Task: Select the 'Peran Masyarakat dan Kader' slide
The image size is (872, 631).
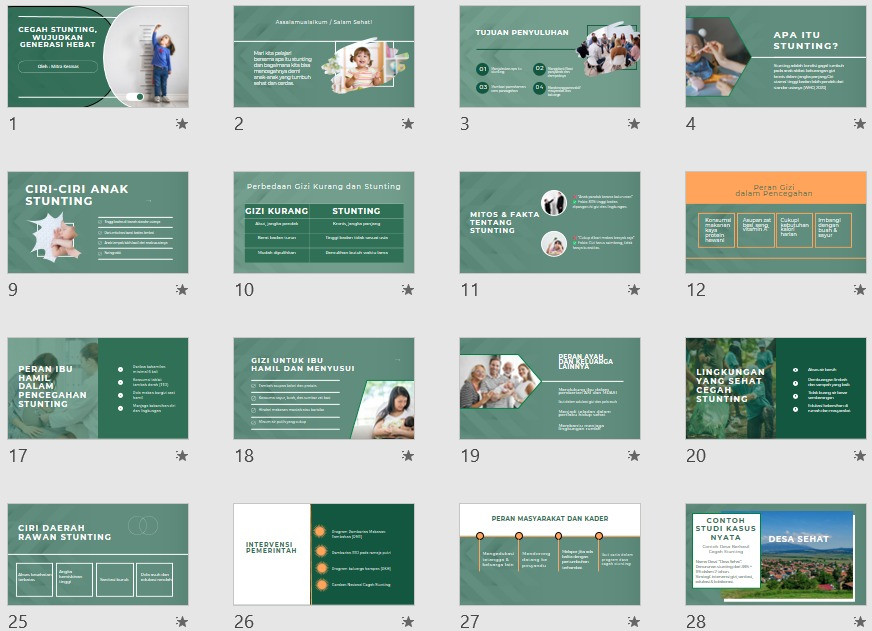Action: 550,554
